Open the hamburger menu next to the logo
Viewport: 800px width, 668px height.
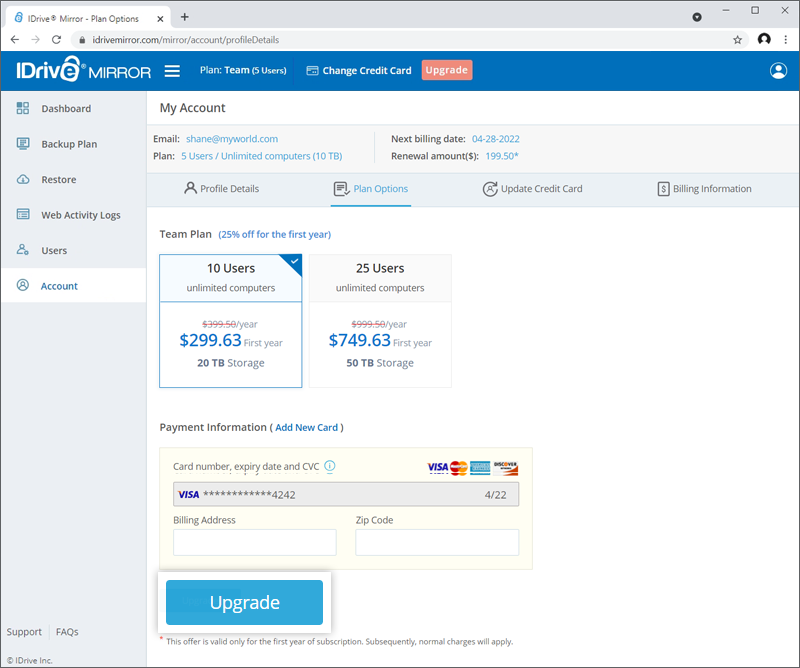[172, 70]
